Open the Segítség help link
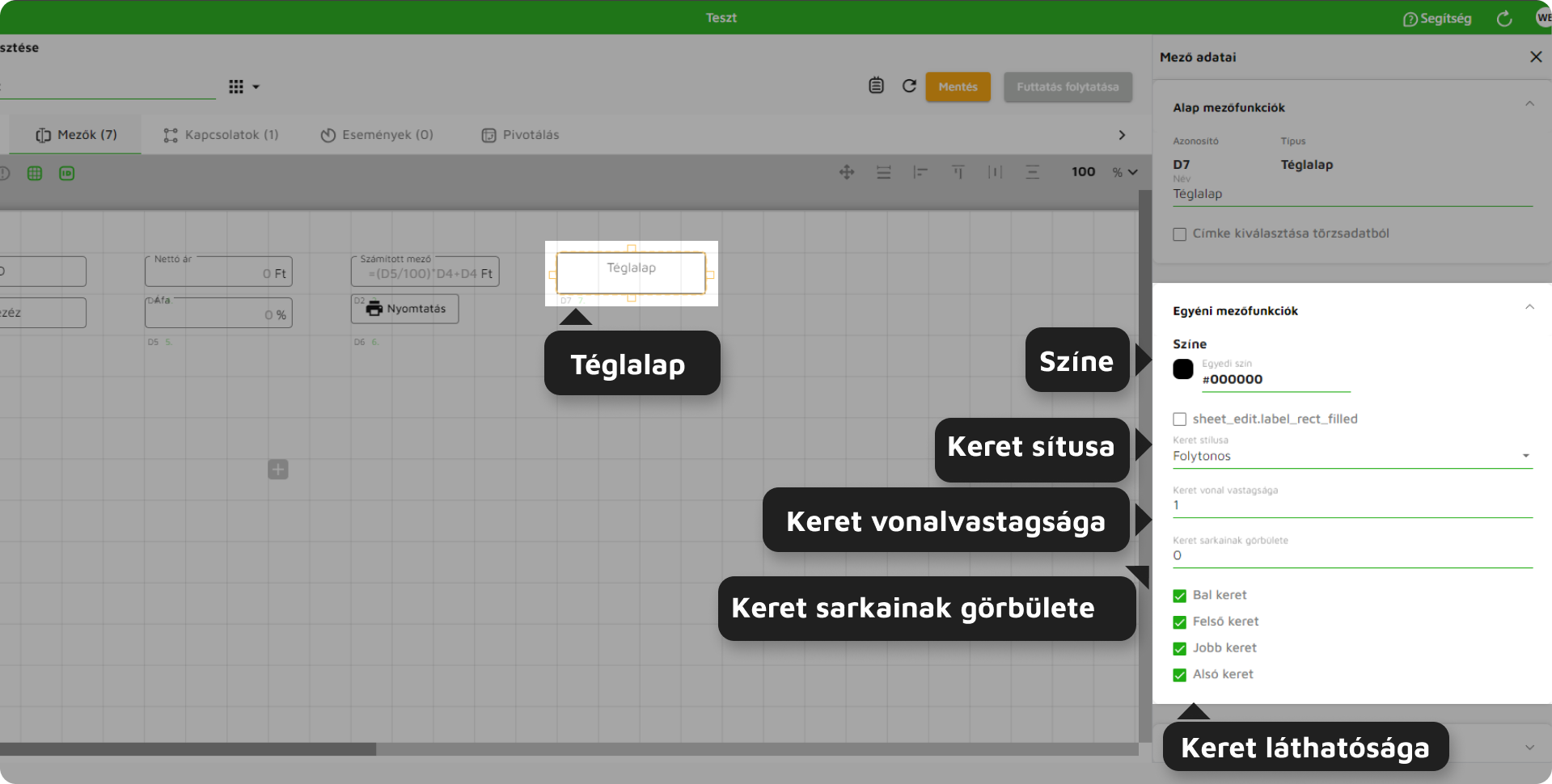This screenshot has width=1552, height=784. pyautogui.click(x=1436, y=19)
